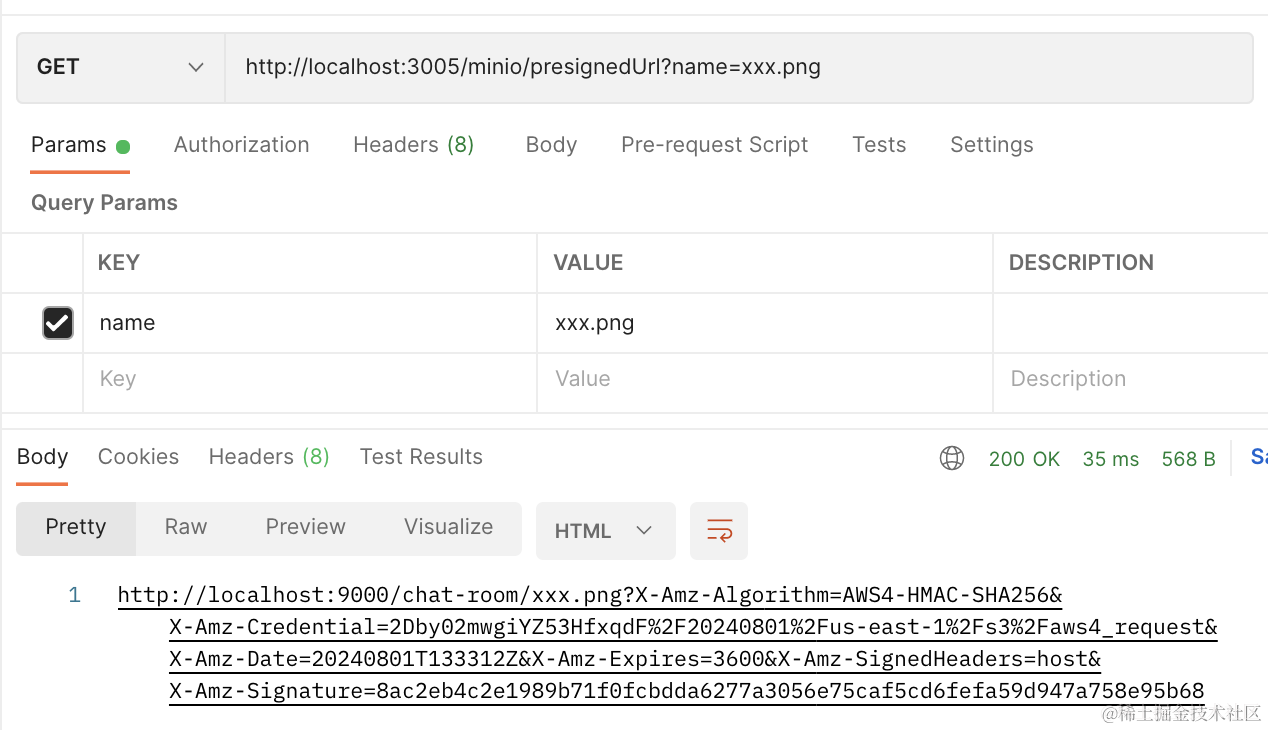The image size is (1268, 730).
Task: Open the Test Results tab
Action: pyautogui.click(x=421, y=457)
